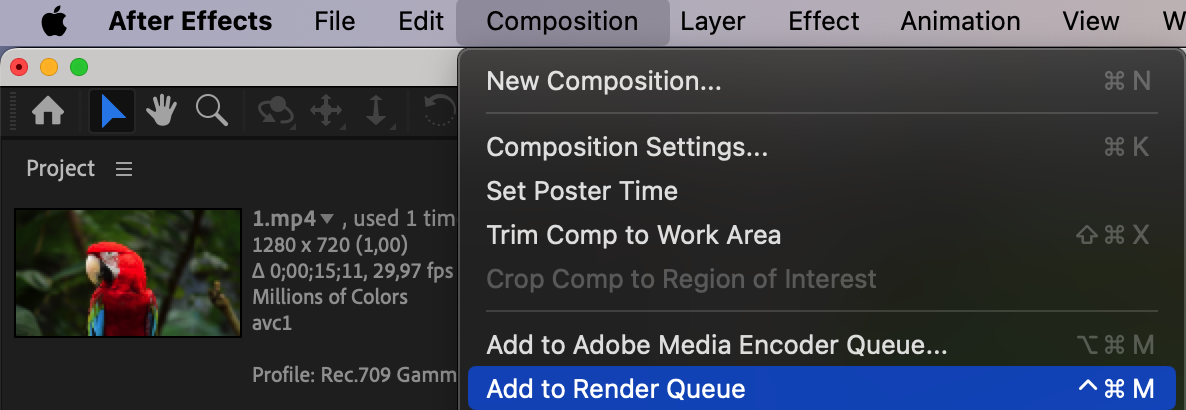
Task: Open the Project panel options menu
Action: point(124,169)
